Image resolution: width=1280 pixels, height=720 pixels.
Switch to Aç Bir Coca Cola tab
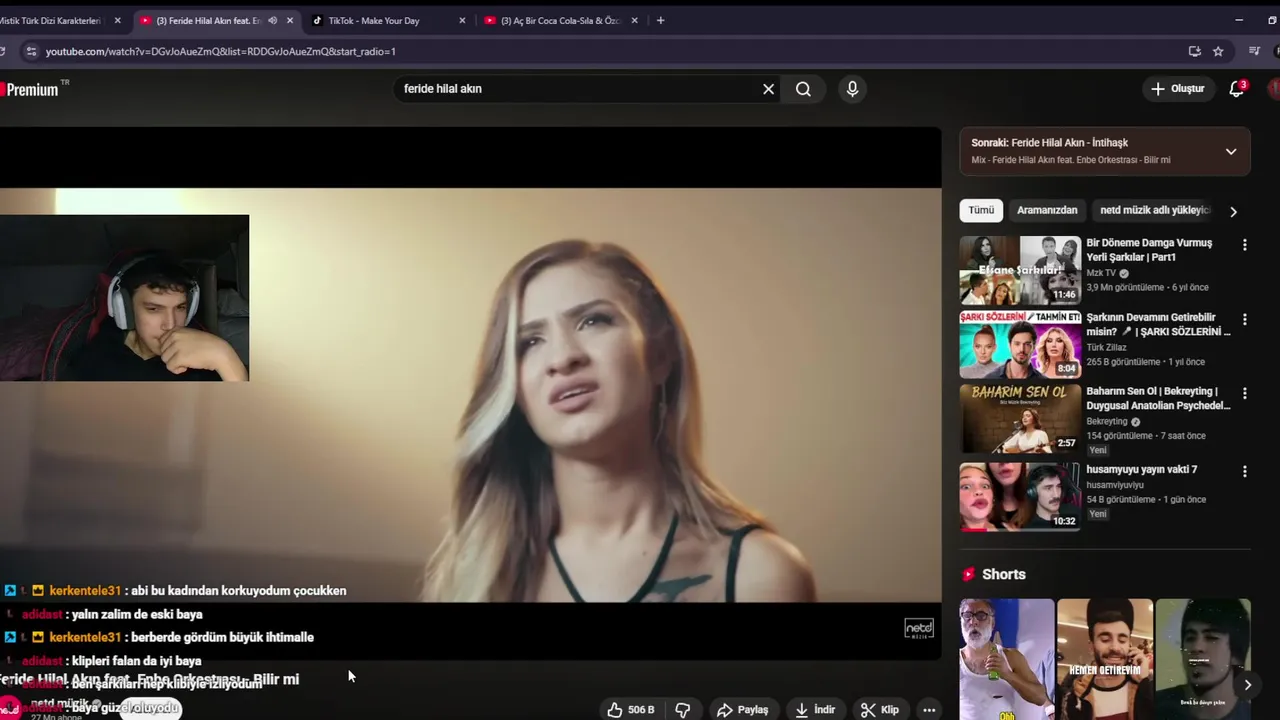[x=560, y=20]
